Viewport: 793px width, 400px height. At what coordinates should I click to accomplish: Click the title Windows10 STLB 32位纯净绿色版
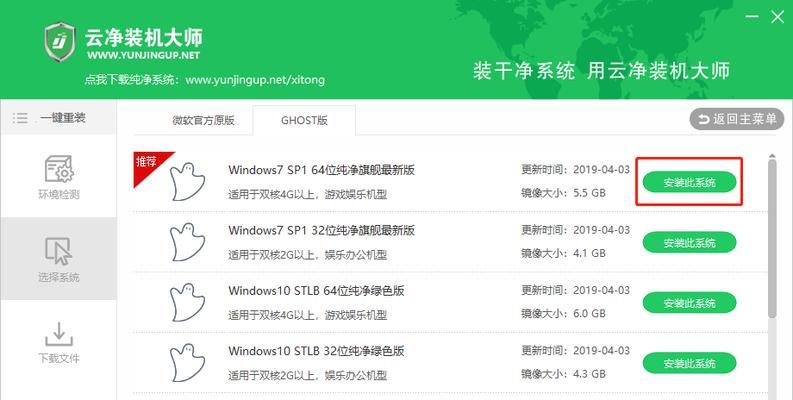coord(316,350)
